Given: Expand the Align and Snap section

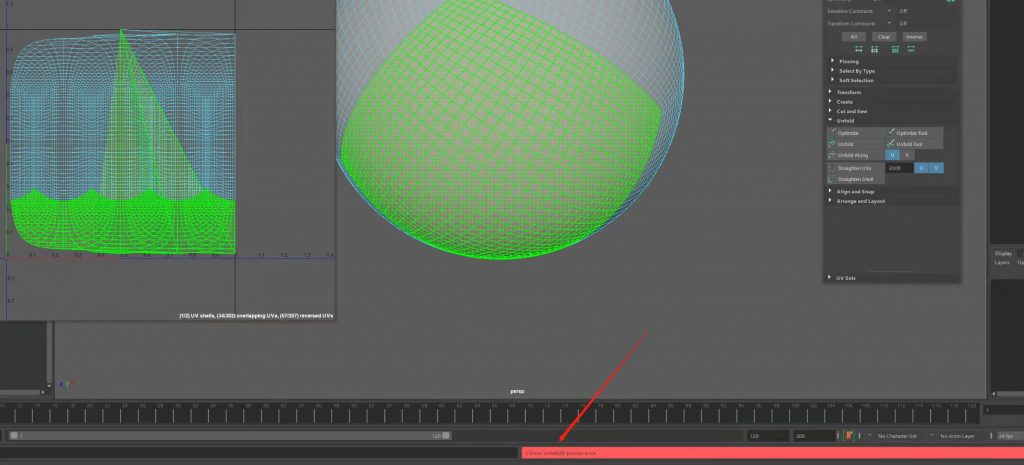Looking at the screenshot, I should (x=833, y=191).
